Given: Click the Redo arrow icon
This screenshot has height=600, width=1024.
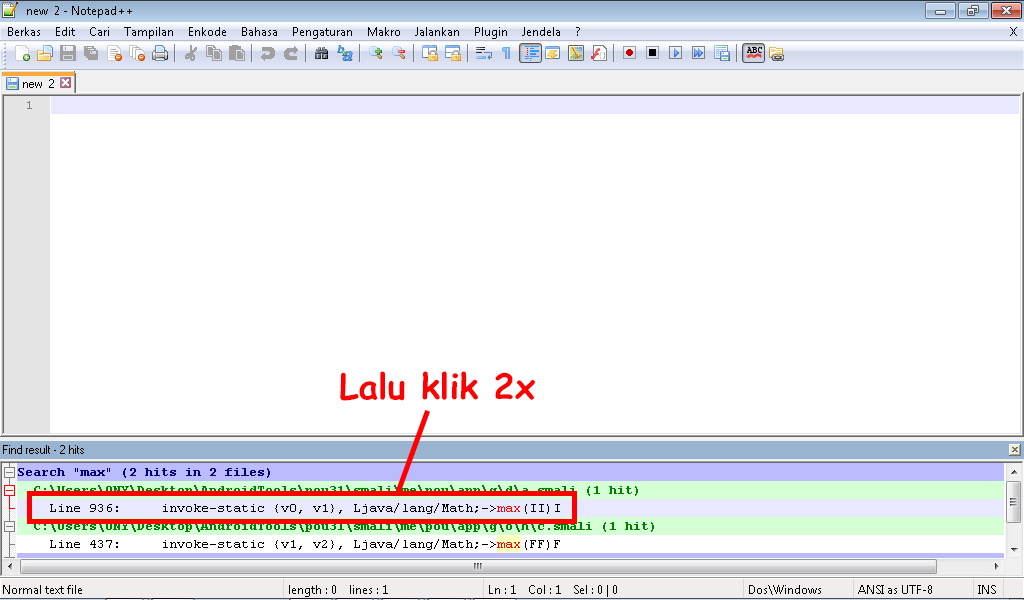Looking at the screenshot, I should [x=291, y=54].
